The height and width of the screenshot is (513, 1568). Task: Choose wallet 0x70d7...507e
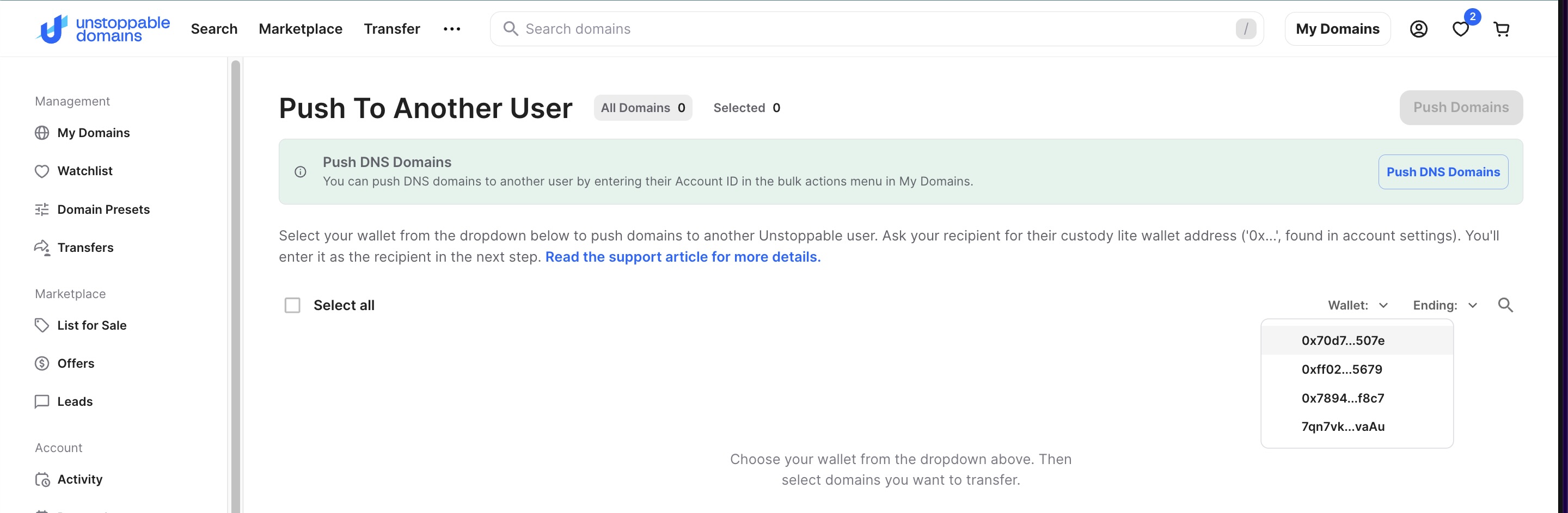coord(1357,341)
